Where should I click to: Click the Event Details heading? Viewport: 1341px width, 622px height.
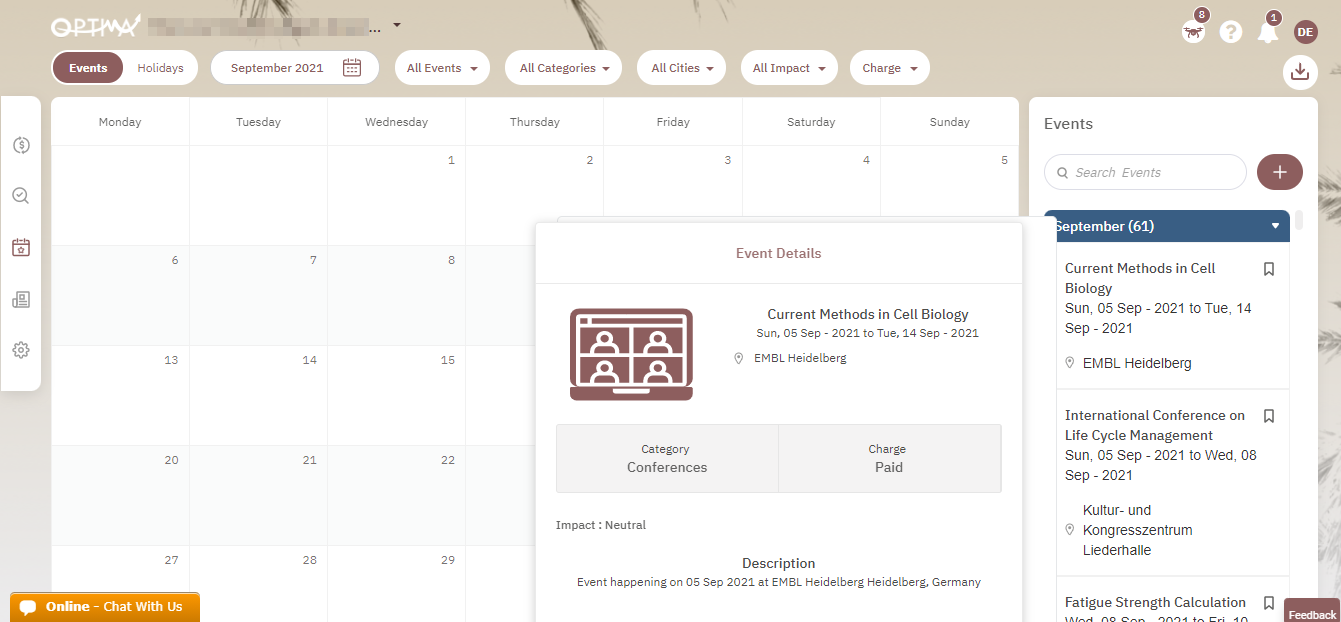coord(778,253)
